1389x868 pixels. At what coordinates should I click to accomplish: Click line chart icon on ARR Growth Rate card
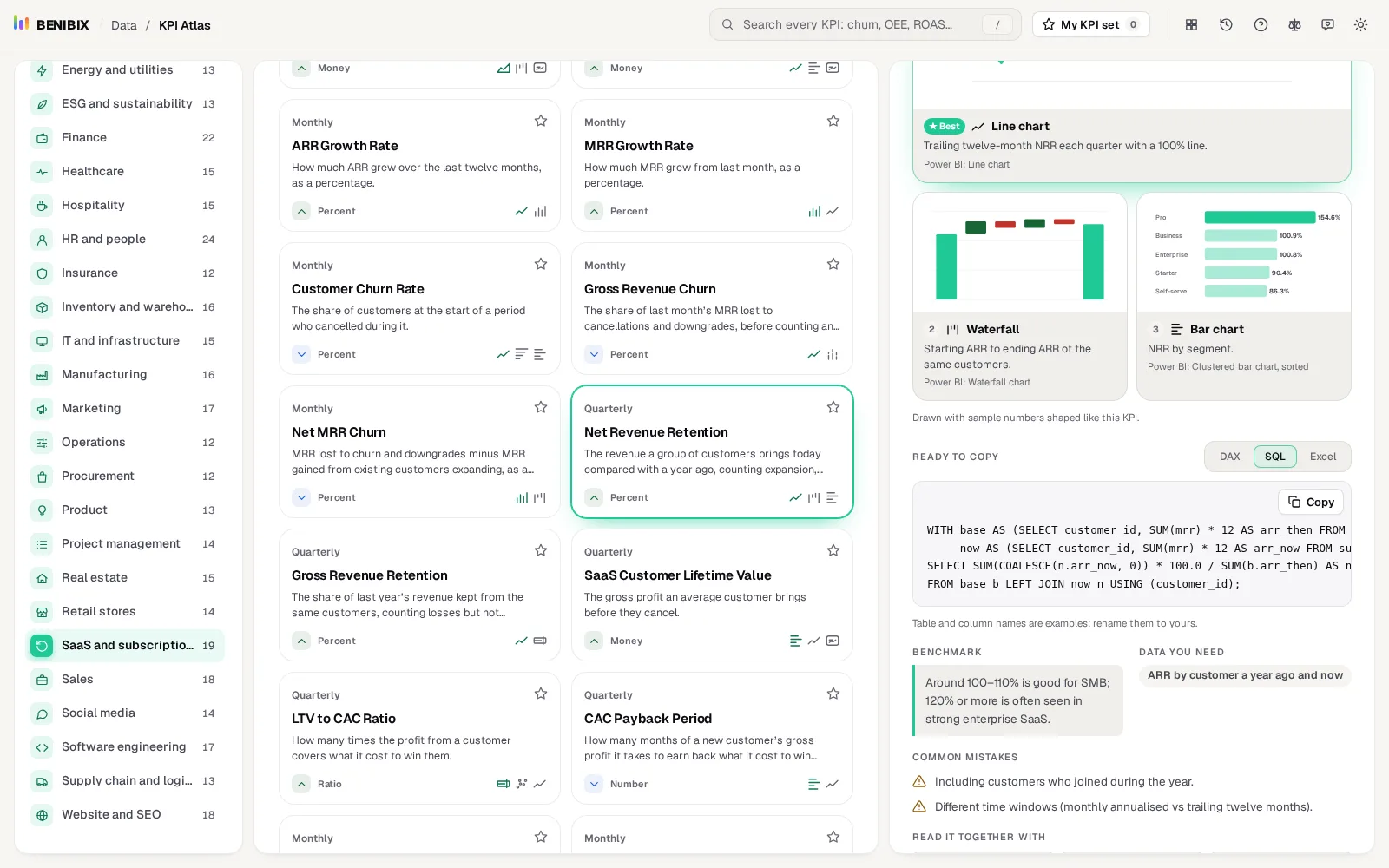(x=521, y=211)
